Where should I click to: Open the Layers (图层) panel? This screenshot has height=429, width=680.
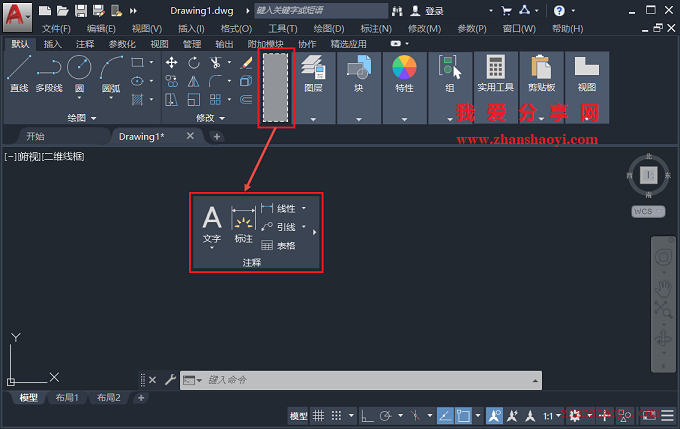(x=313, y=88)
